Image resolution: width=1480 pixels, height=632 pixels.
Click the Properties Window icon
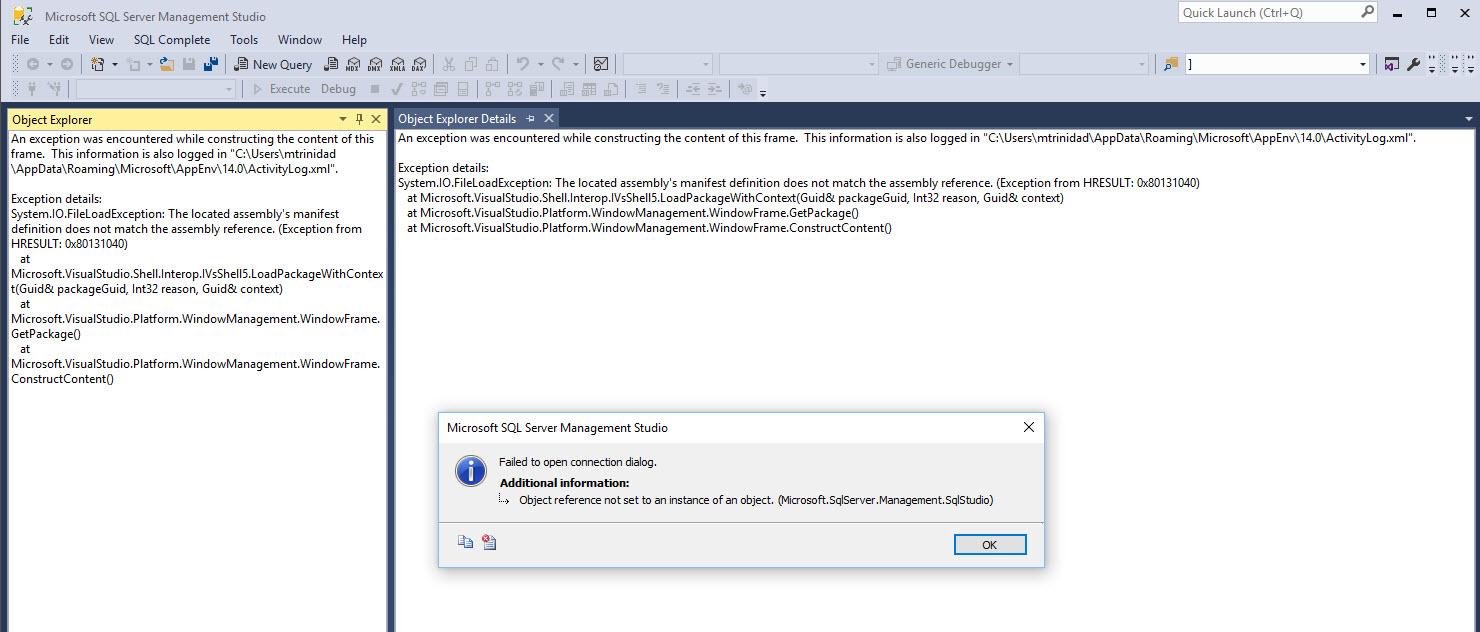pyautogui.click(x=1391, y=64)
